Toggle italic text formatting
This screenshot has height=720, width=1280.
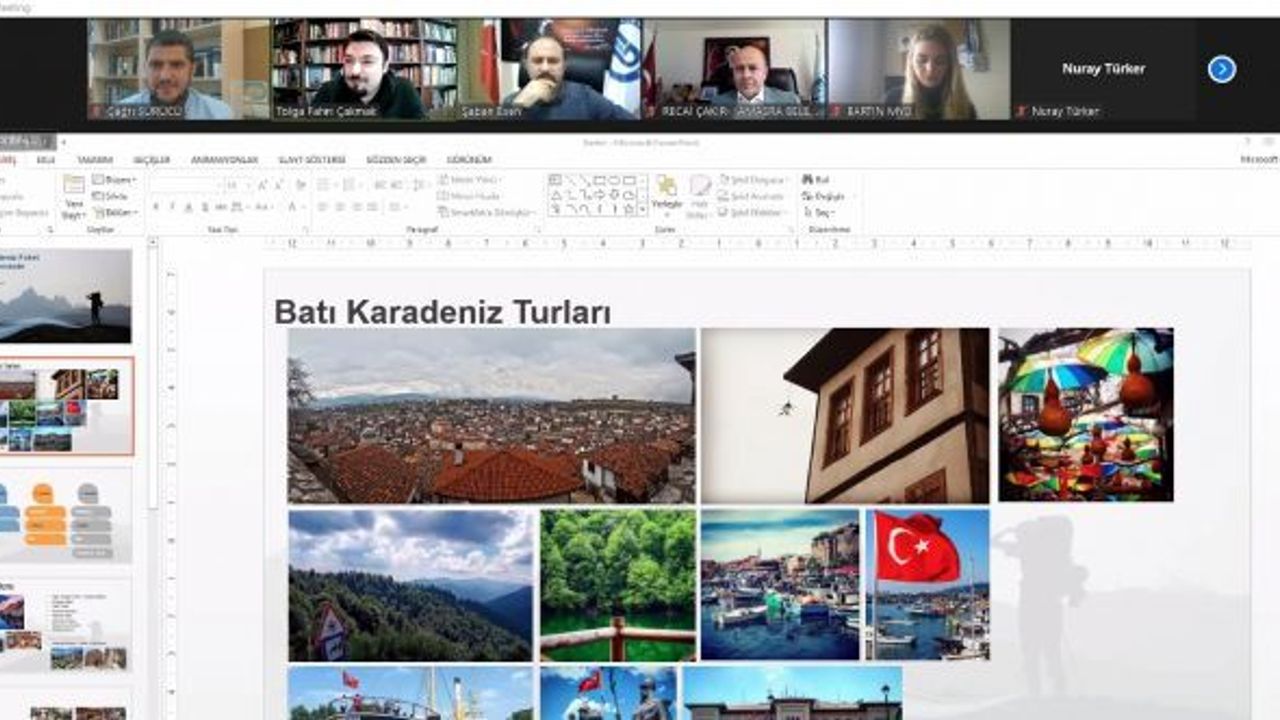[172, 206]
